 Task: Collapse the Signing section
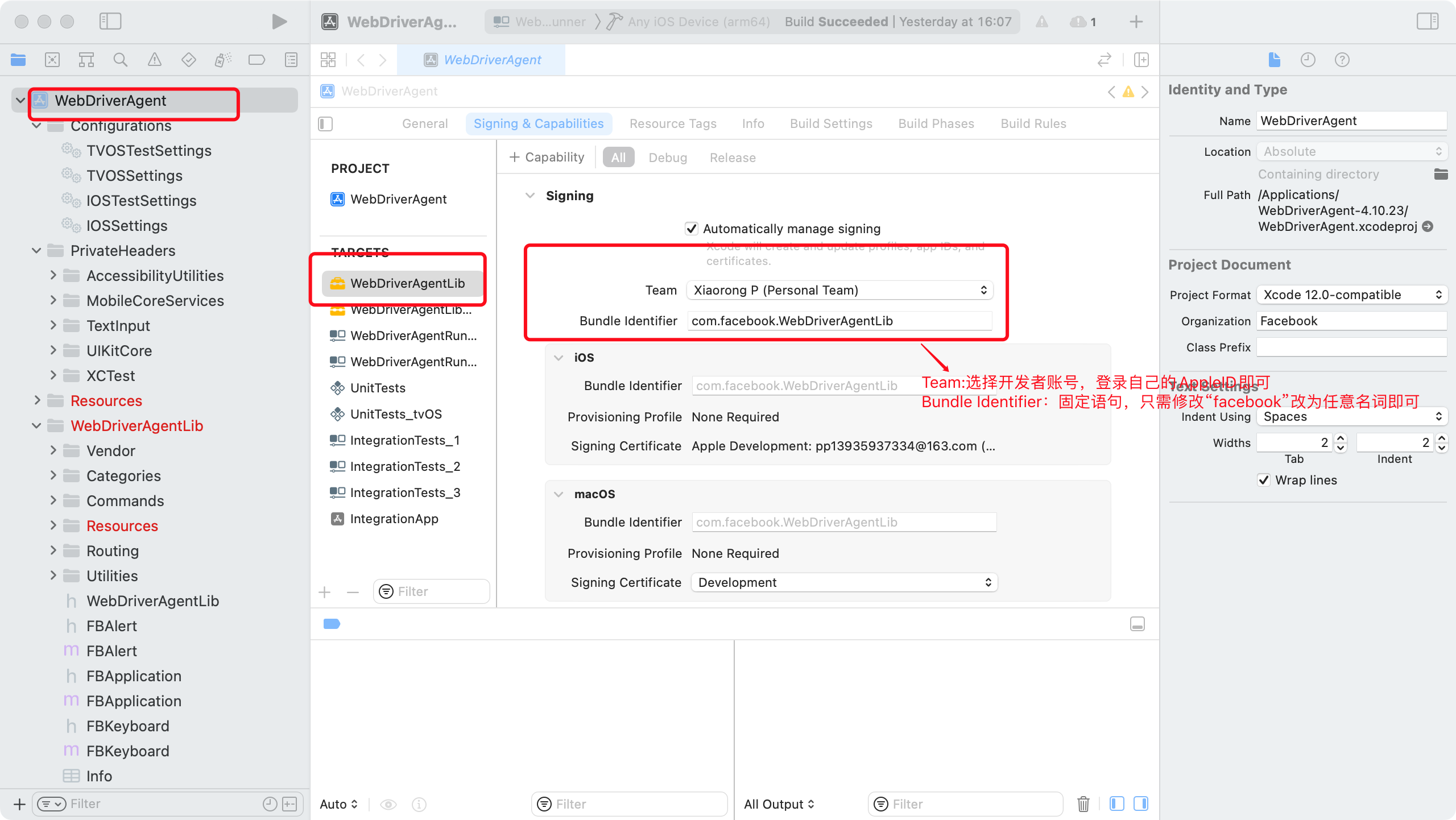coord(530,196)
